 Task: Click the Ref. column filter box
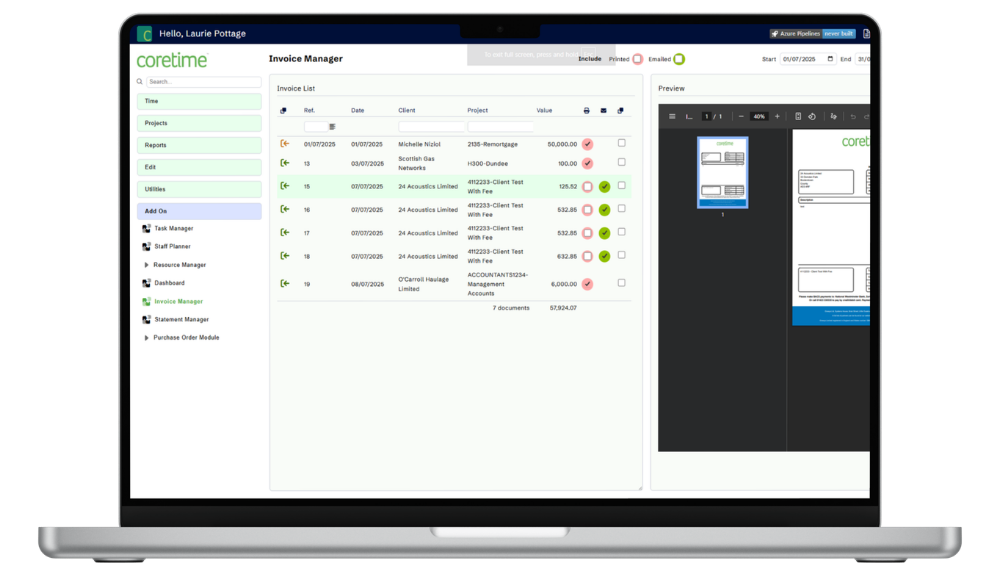pyautogui.click(x=316, y=127)
